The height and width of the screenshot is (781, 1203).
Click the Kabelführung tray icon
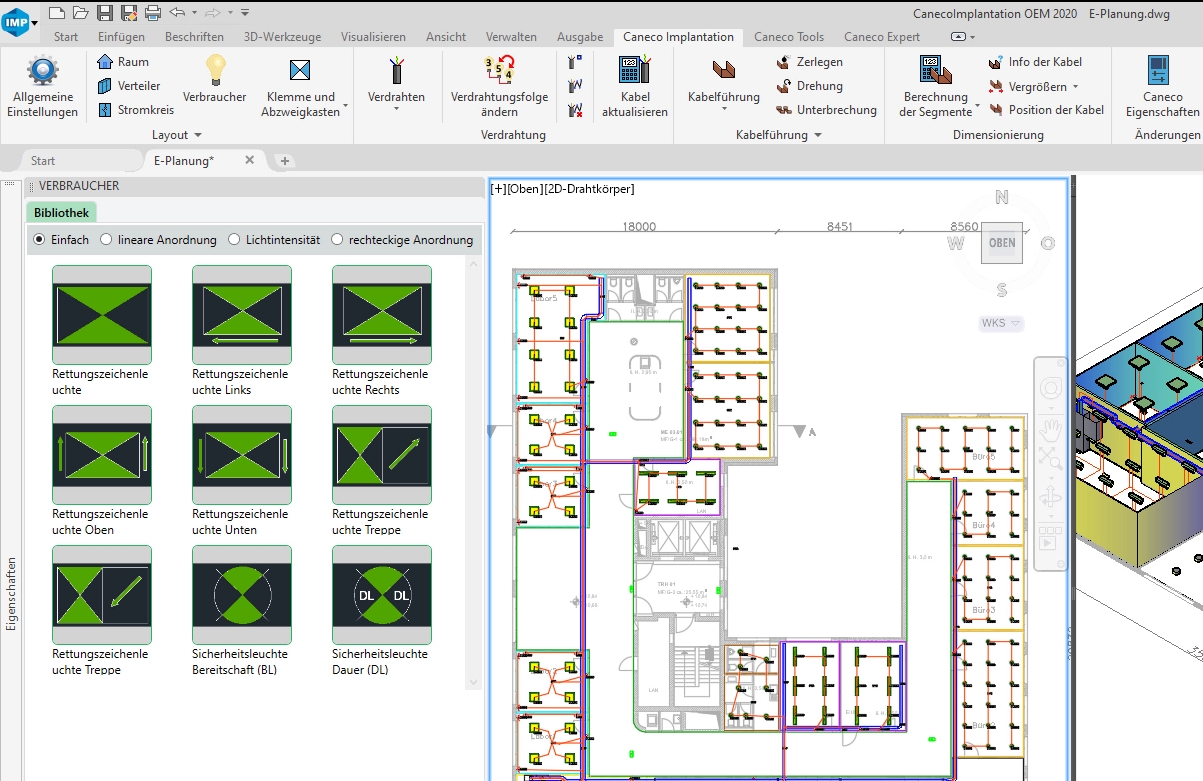tap(724, 70)
